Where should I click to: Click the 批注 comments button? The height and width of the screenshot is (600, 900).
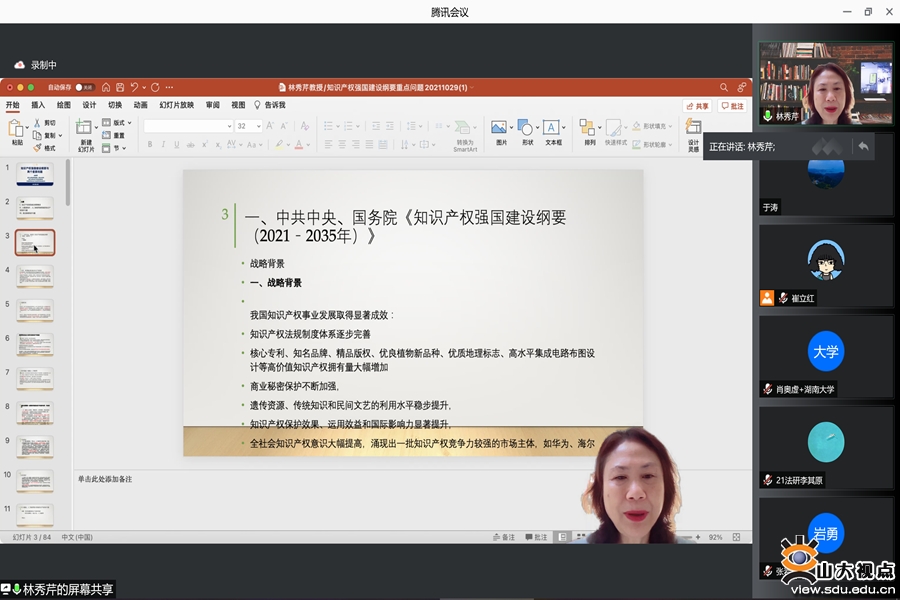732,106
